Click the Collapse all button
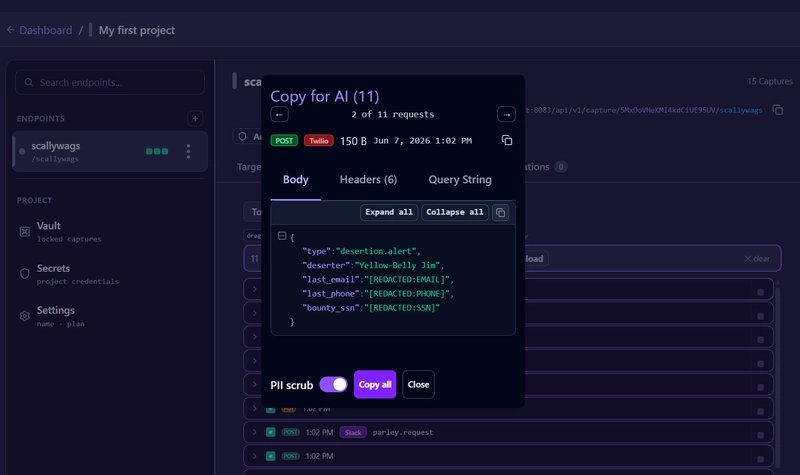 (x=455, y=212)
